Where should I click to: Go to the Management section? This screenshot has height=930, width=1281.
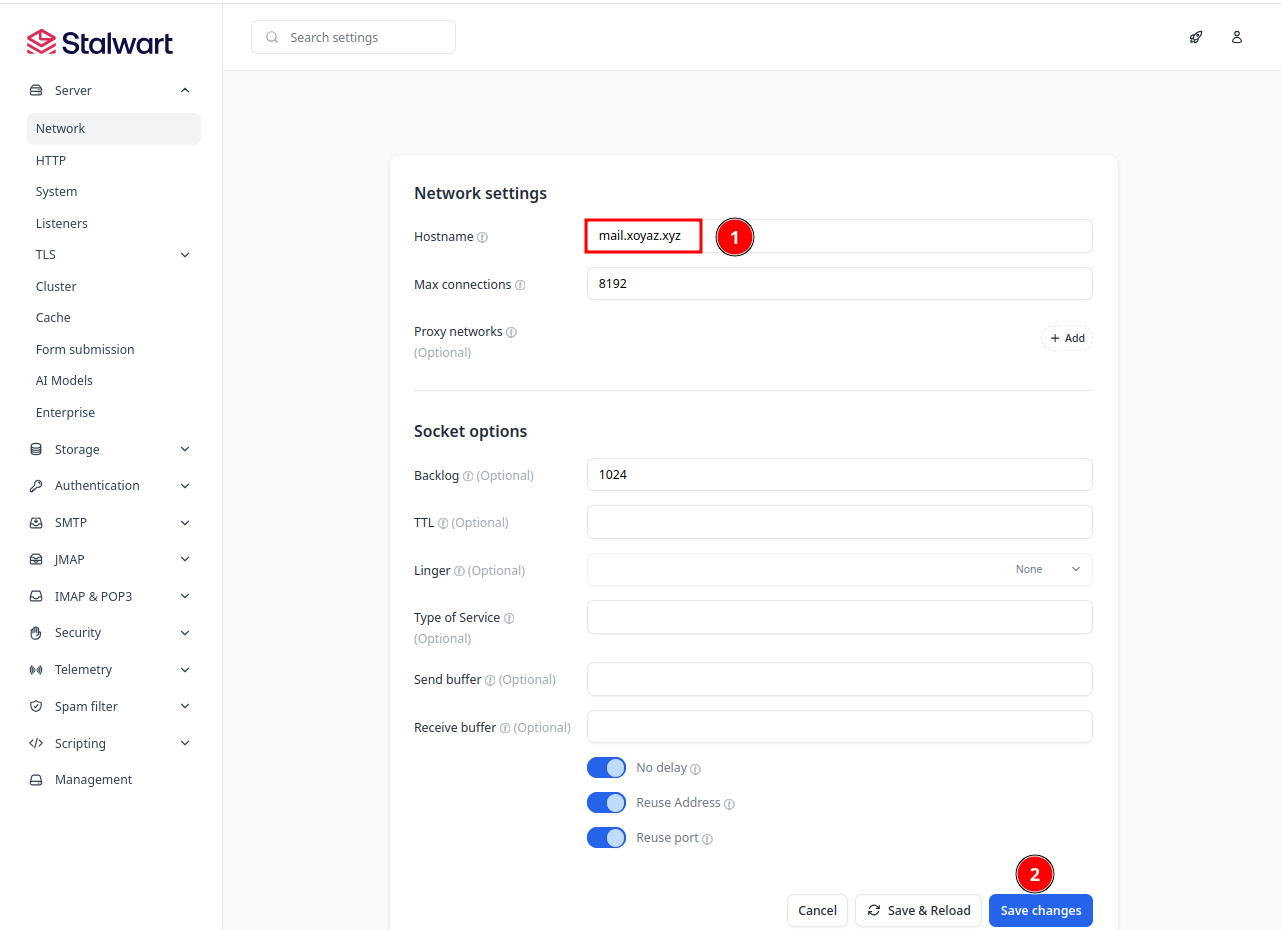point(93,780)
